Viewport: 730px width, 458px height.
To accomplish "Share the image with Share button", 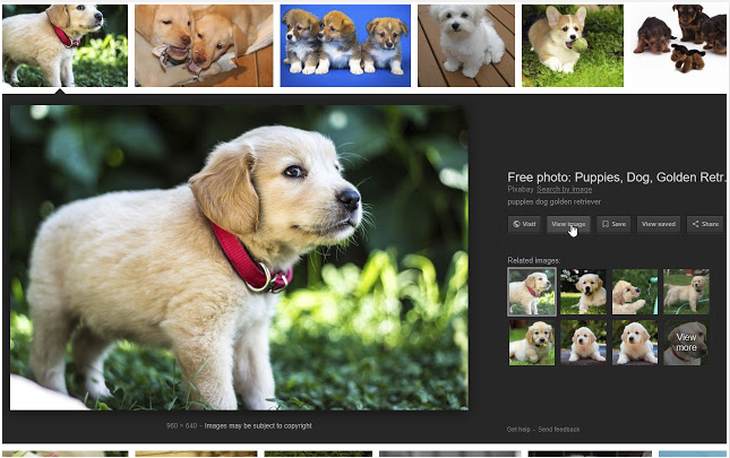I will (x=705, y=224).
